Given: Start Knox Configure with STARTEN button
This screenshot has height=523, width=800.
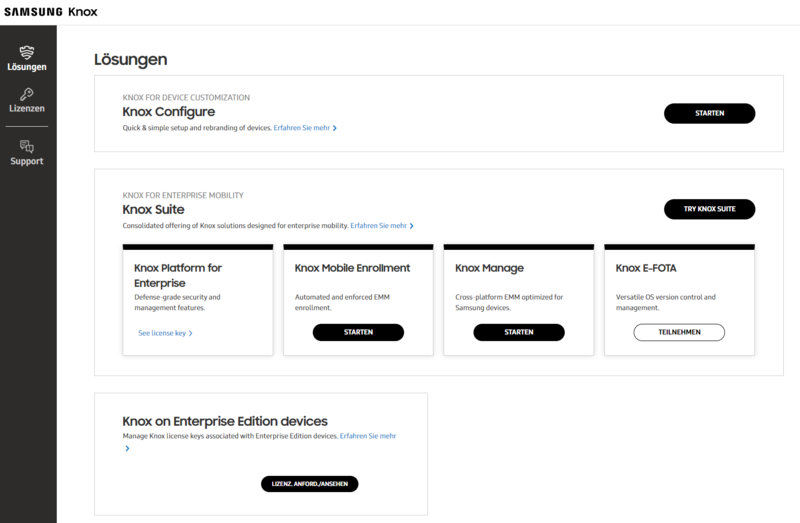Looking at the screenshot, I should tap(709, 113).
